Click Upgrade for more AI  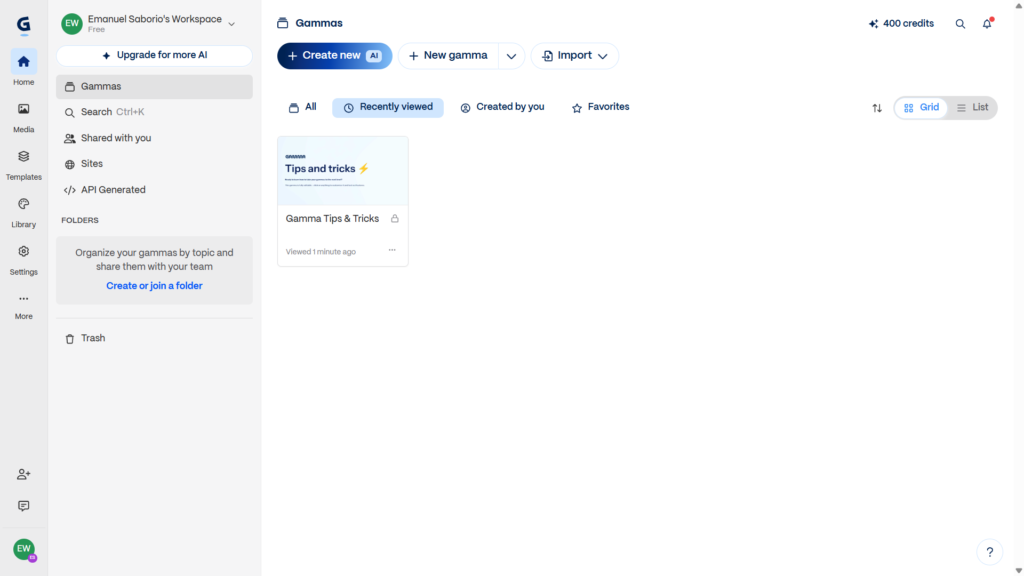click(x=154, y=56)
